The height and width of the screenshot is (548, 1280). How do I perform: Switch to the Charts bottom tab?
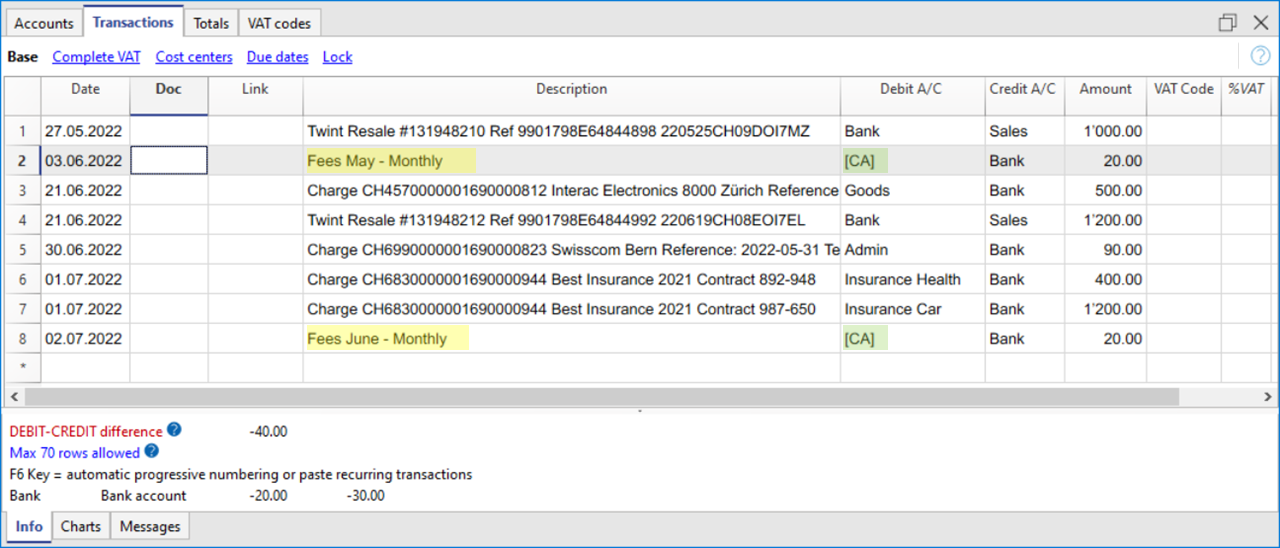(x=81, y=526)
